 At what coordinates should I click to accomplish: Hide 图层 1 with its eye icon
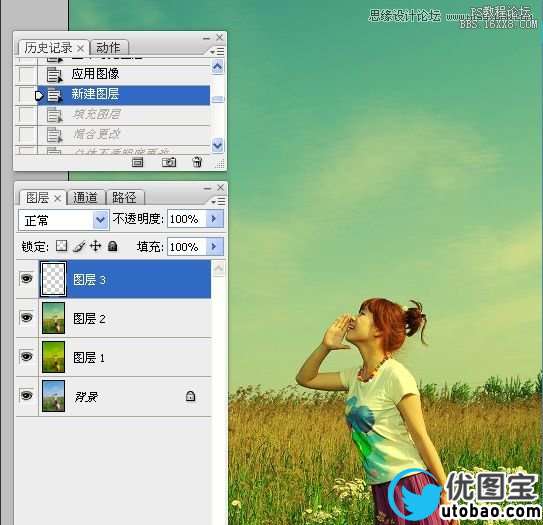(27, 356)
